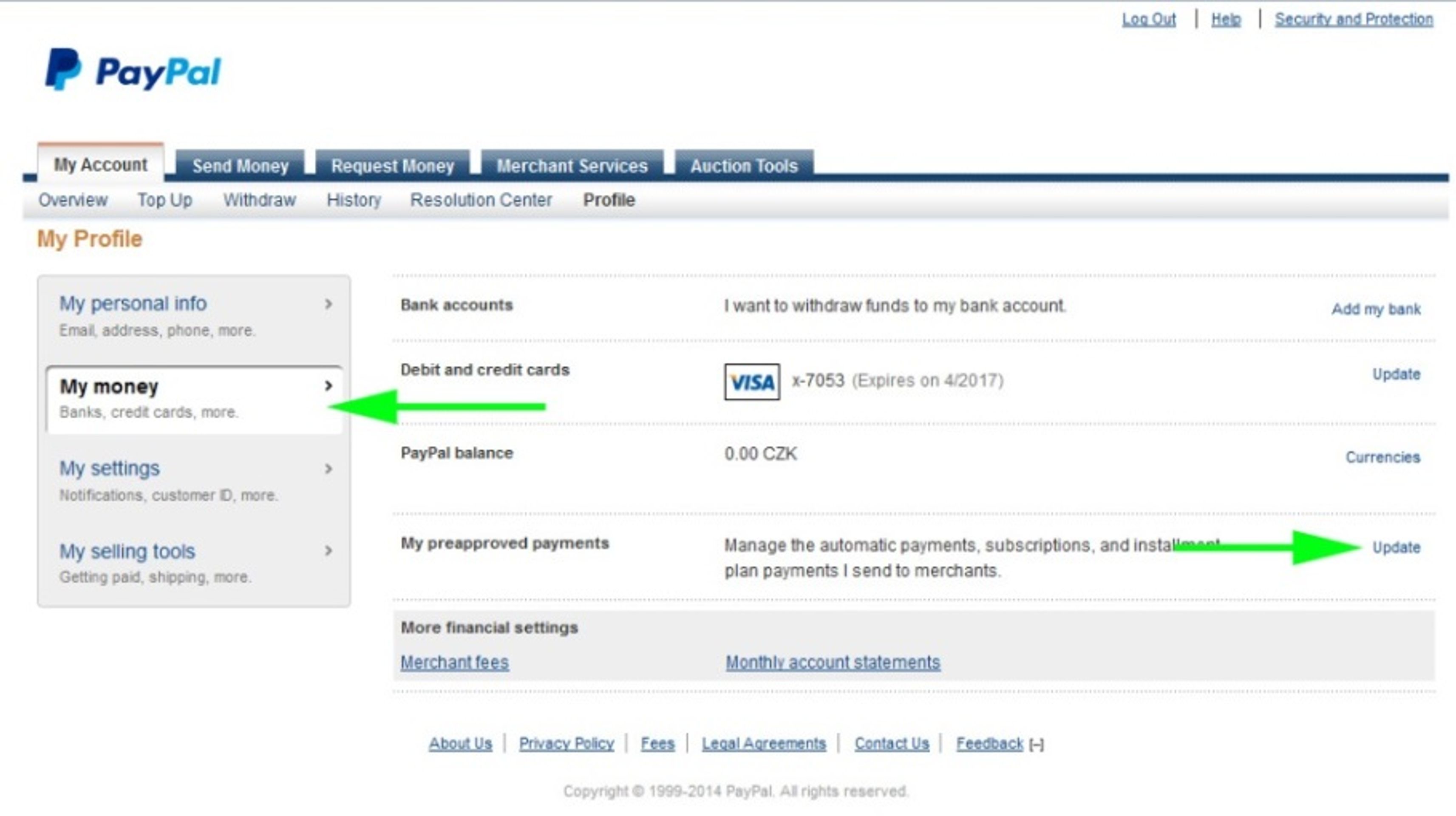The height and width of the screenshot is (816, 1456).
Task: Open the Fees footer link
Action: [x=657, y=744]
